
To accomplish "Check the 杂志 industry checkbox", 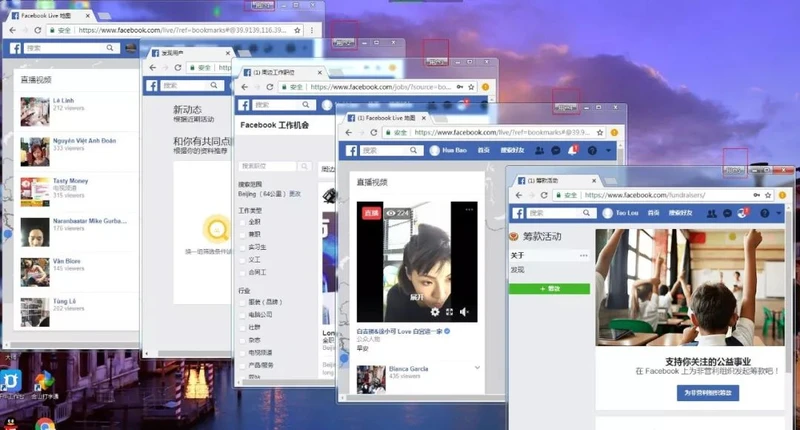I will click(243, 340).
